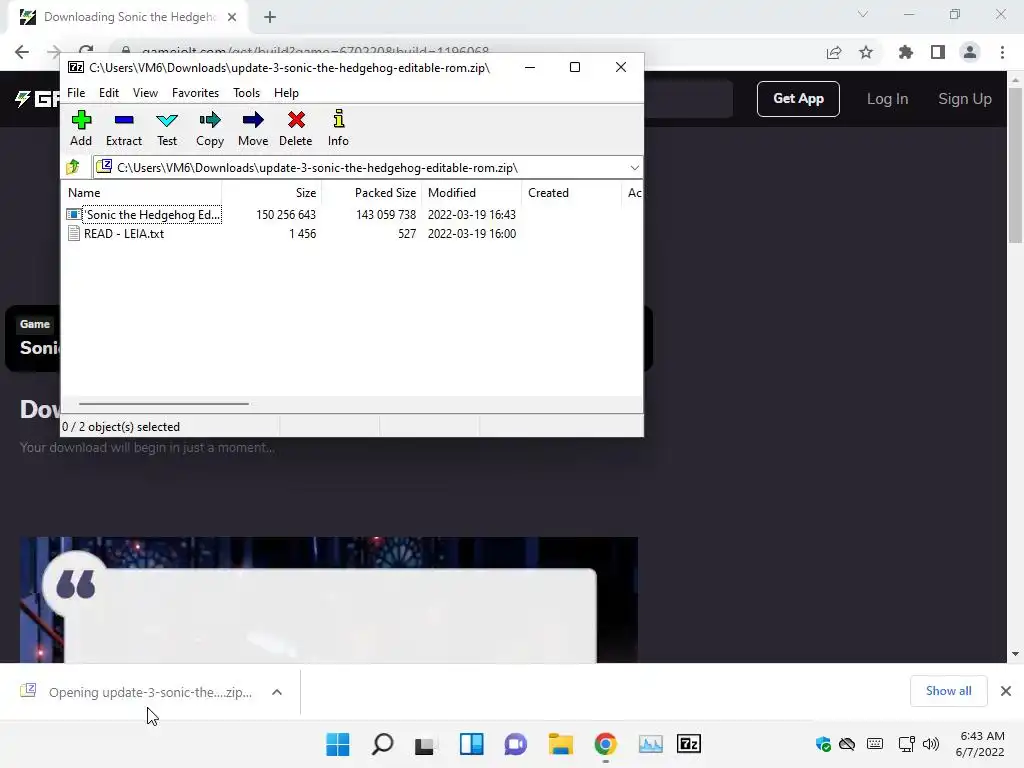This screenshot has width=1024, height=768.
Task: Expand the 7-Zip address path dropdown
Action: click(634, 168)
